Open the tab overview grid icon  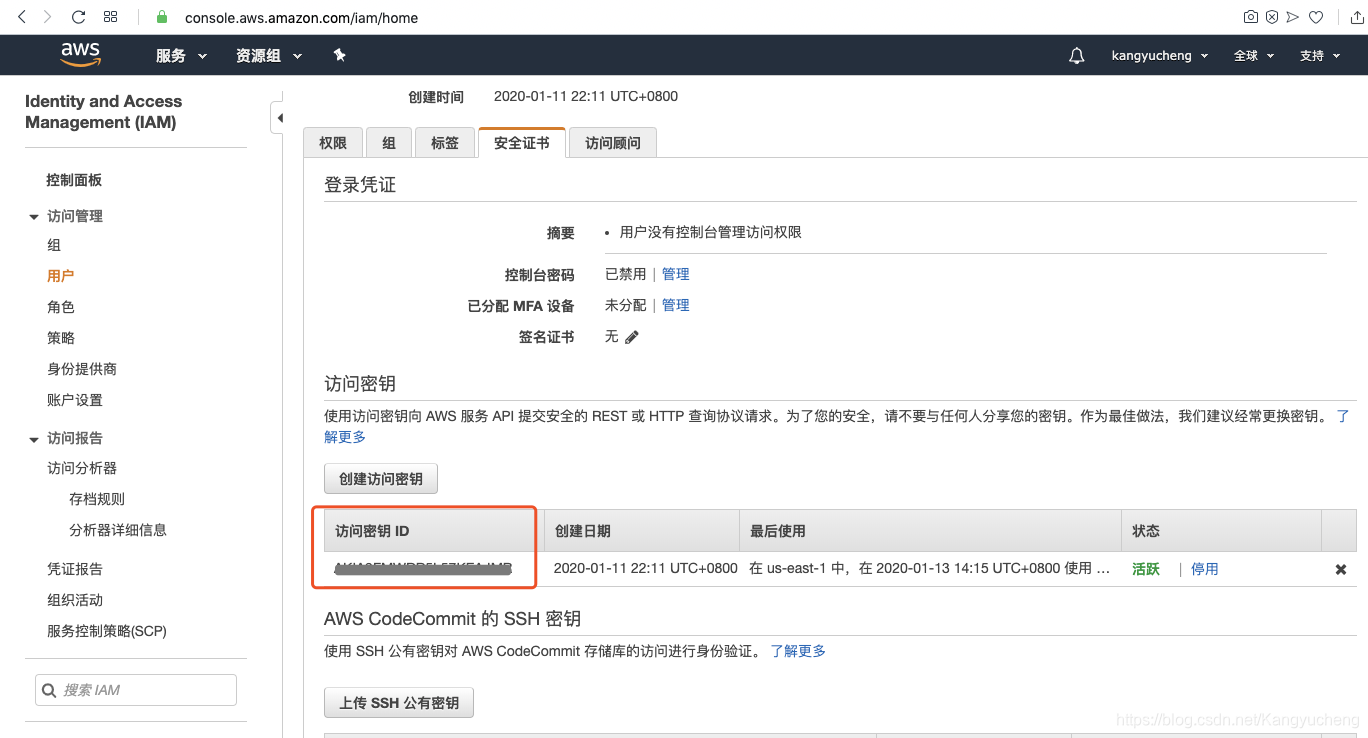point(110,16)
